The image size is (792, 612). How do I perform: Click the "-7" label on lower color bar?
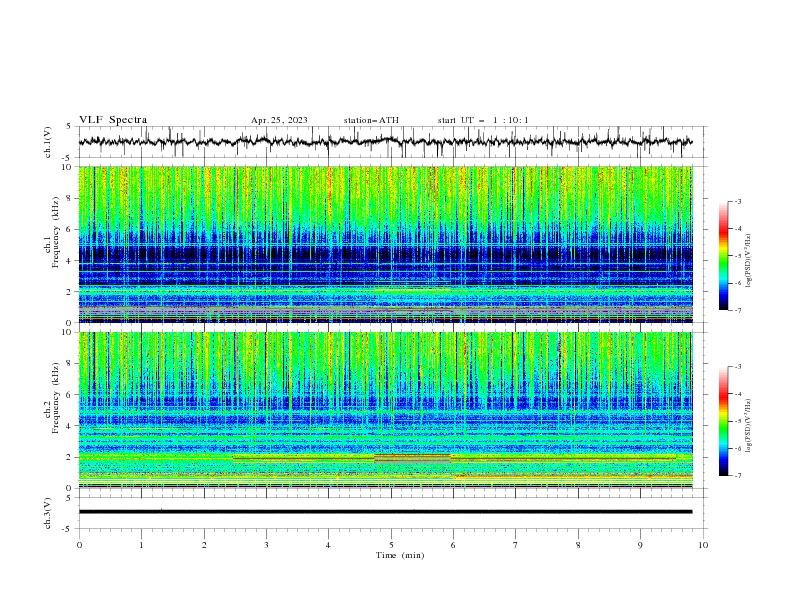coord(738,475)
